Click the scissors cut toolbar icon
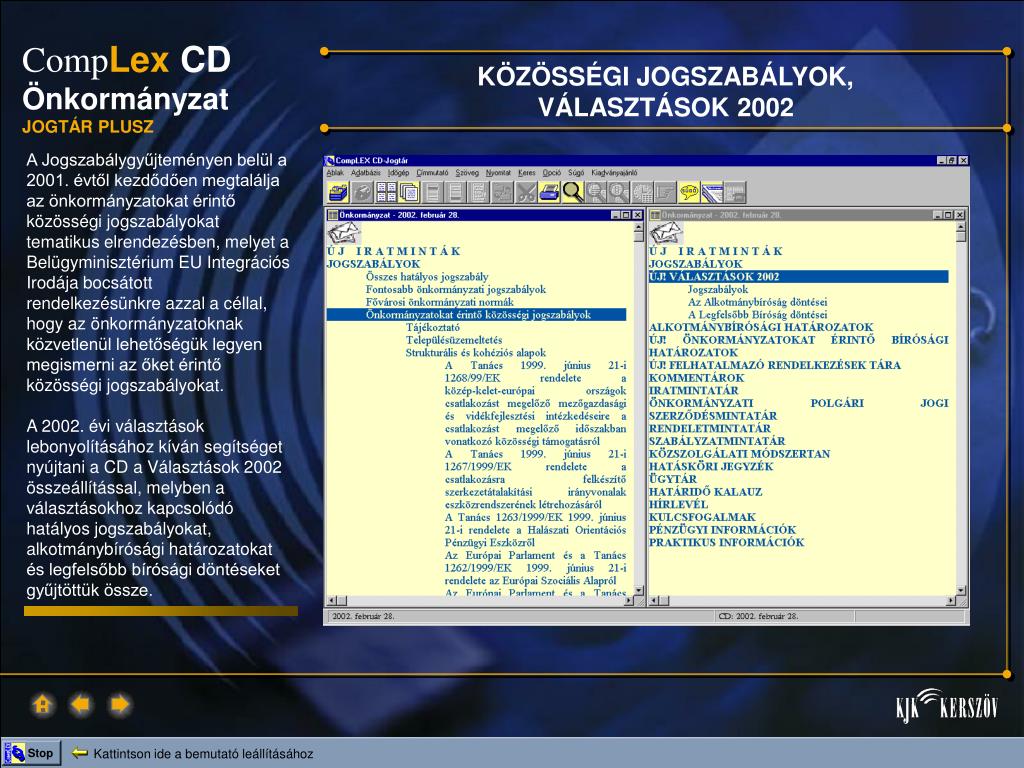Screen dimensions: 1024x768 (526, 192)
